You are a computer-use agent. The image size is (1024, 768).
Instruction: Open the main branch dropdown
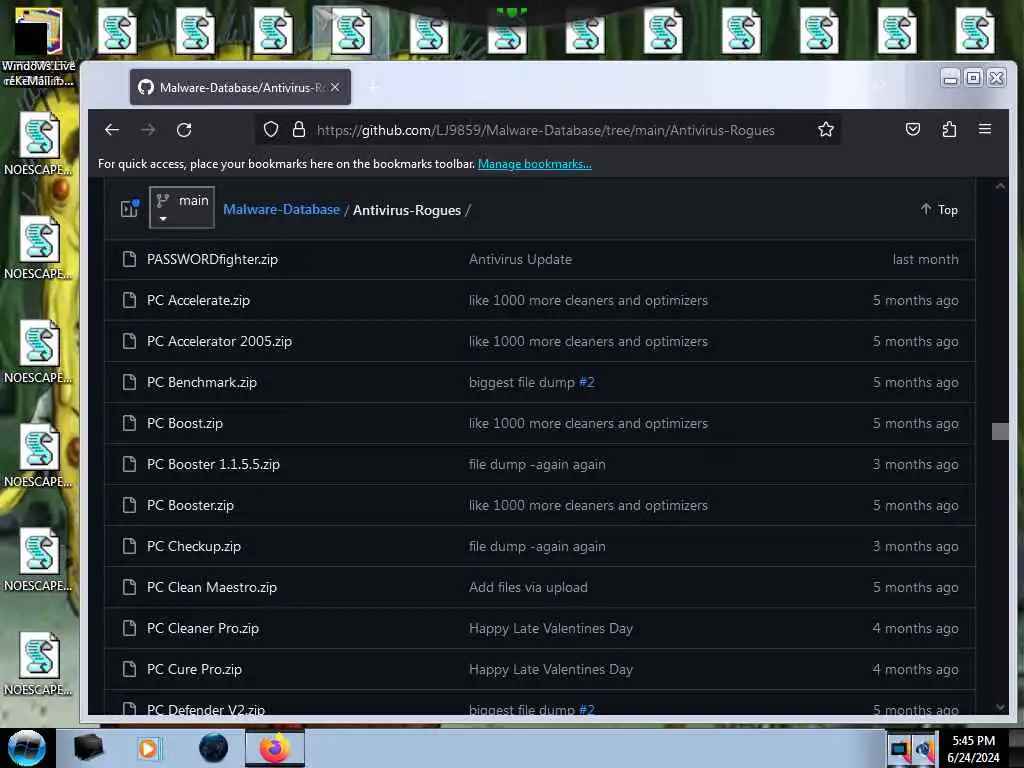tap(182, 208)
